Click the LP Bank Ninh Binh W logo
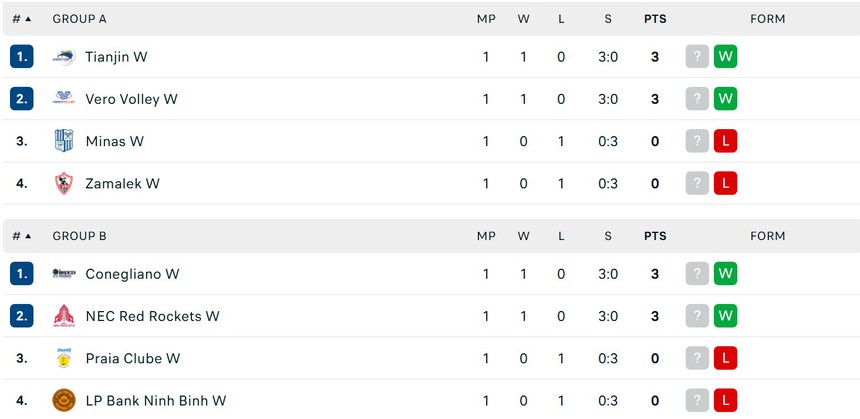Screen dimensions: 860x419 point(64,400)
